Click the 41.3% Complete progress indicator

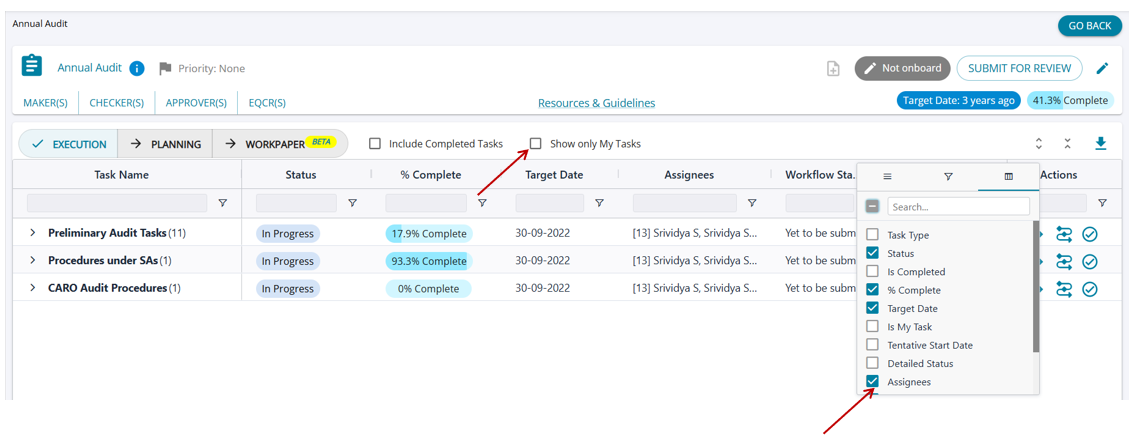click(1070, 100)
